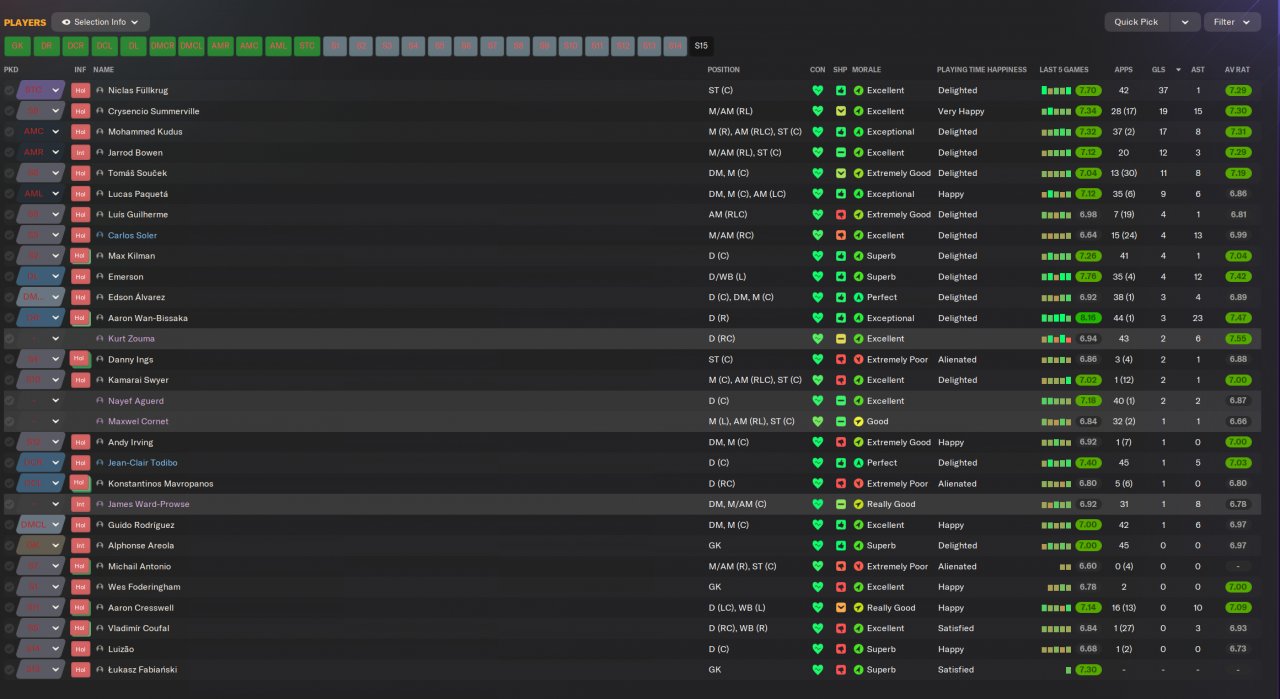Click the Quick Pick button

tap(1136, 22)
